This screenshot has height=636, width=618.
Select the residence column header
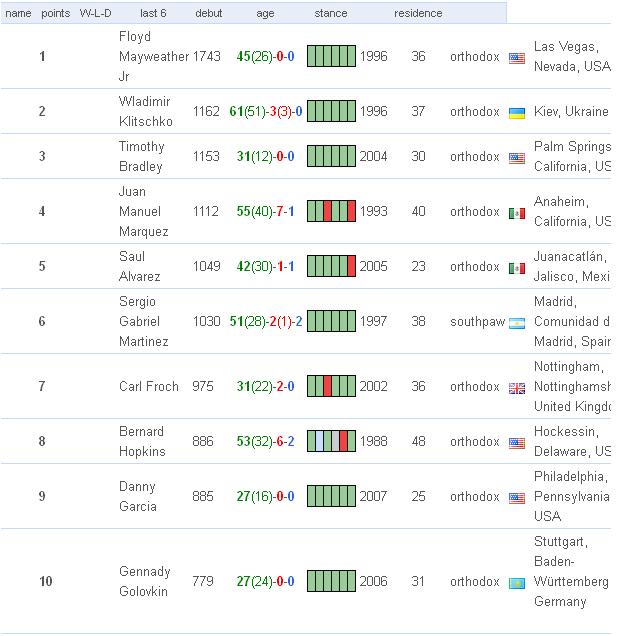pyautogui.click(x=418, y=13)
